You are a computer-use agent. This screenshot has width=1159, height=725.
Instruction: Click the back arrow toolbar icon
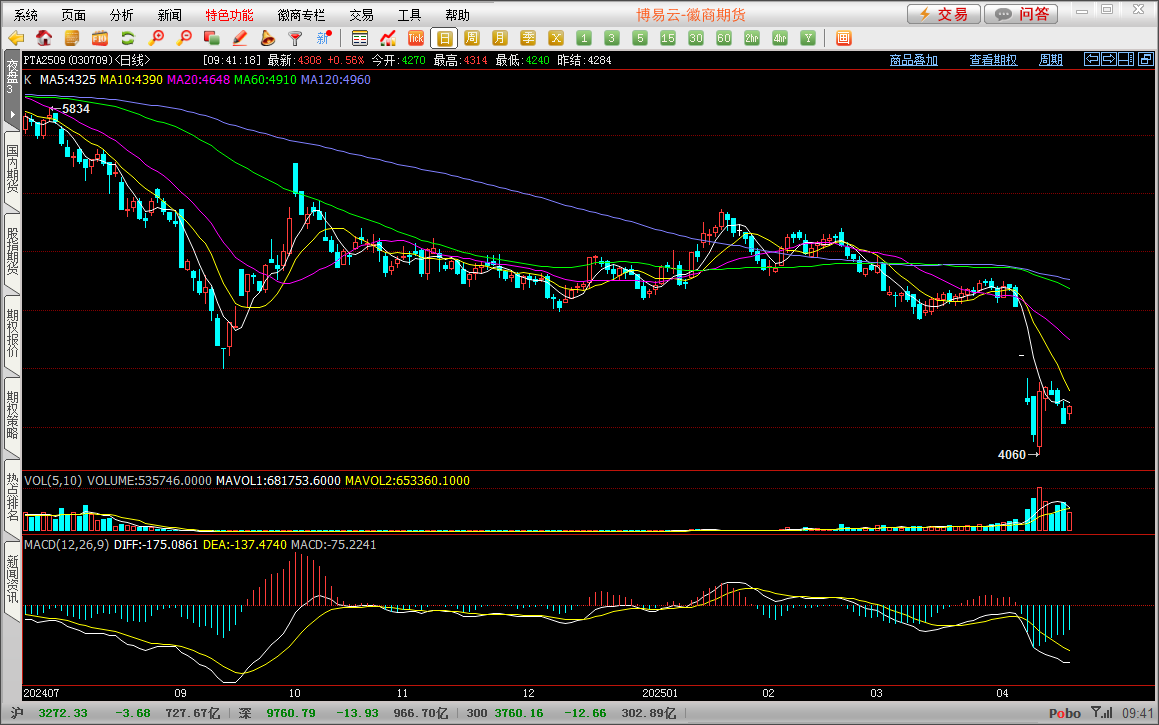pyautogui.click(x=16, y=38)
